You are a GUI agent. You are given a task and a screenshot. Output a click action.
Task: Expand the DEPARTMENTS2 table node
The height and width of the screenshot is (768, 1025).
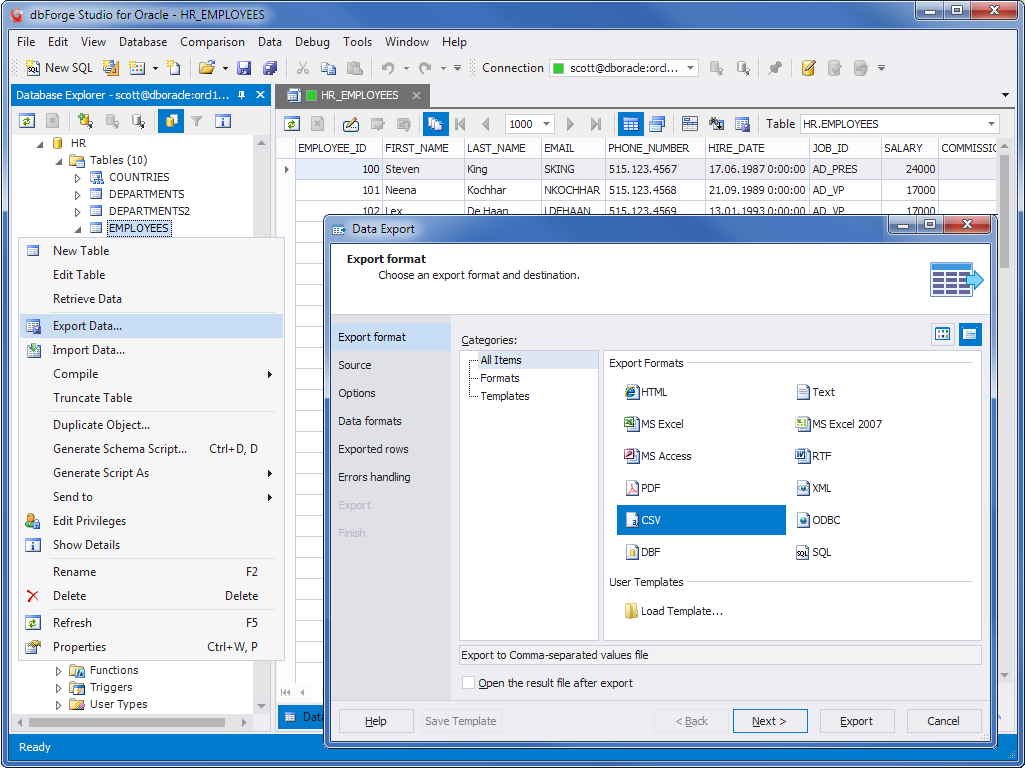click(x=78, y=212)
